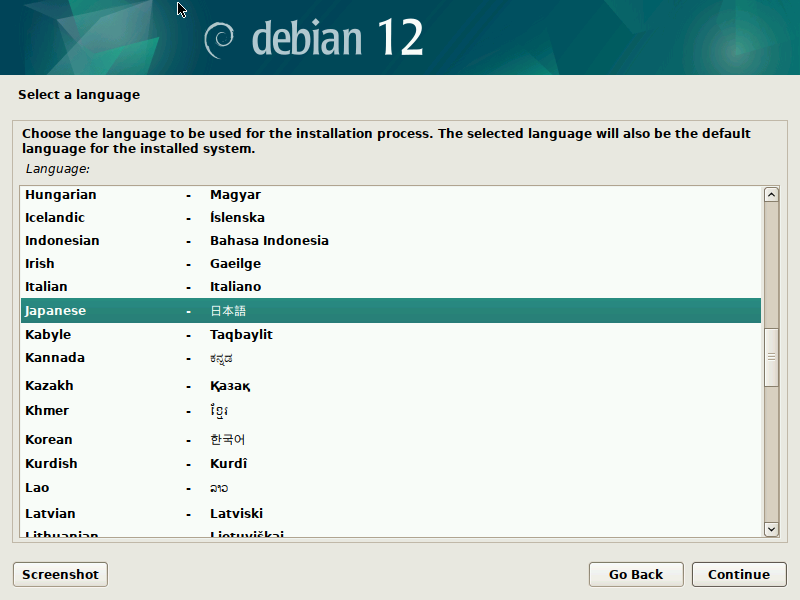The width and height of the screenshot is (800, 600).
Task: Pick Lao from the language list
Action: coord(391,488)
